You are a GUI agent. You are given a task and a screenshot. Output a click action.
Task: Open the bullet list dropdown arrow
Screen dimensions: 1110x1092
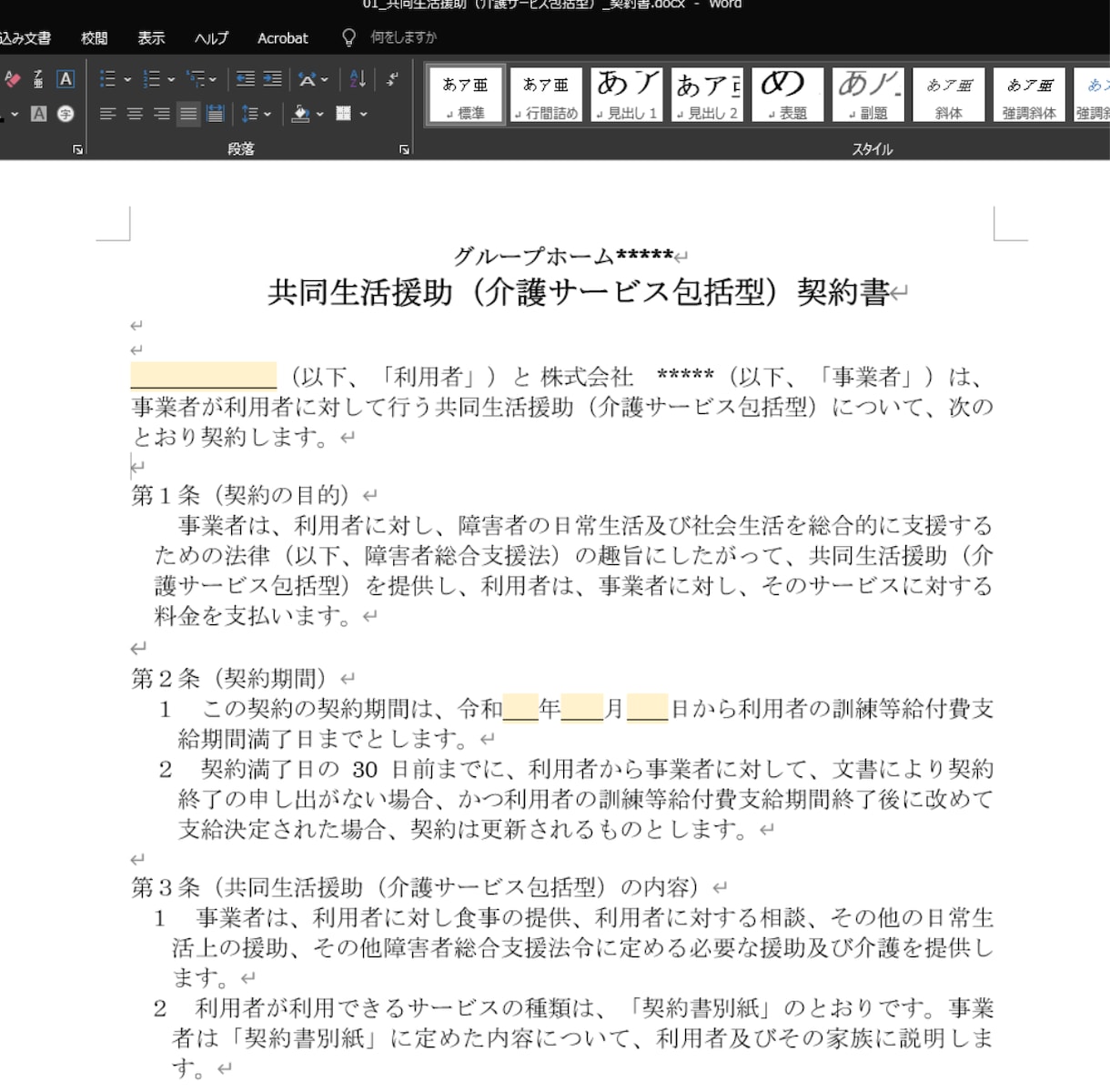click(x=127, y=79)
